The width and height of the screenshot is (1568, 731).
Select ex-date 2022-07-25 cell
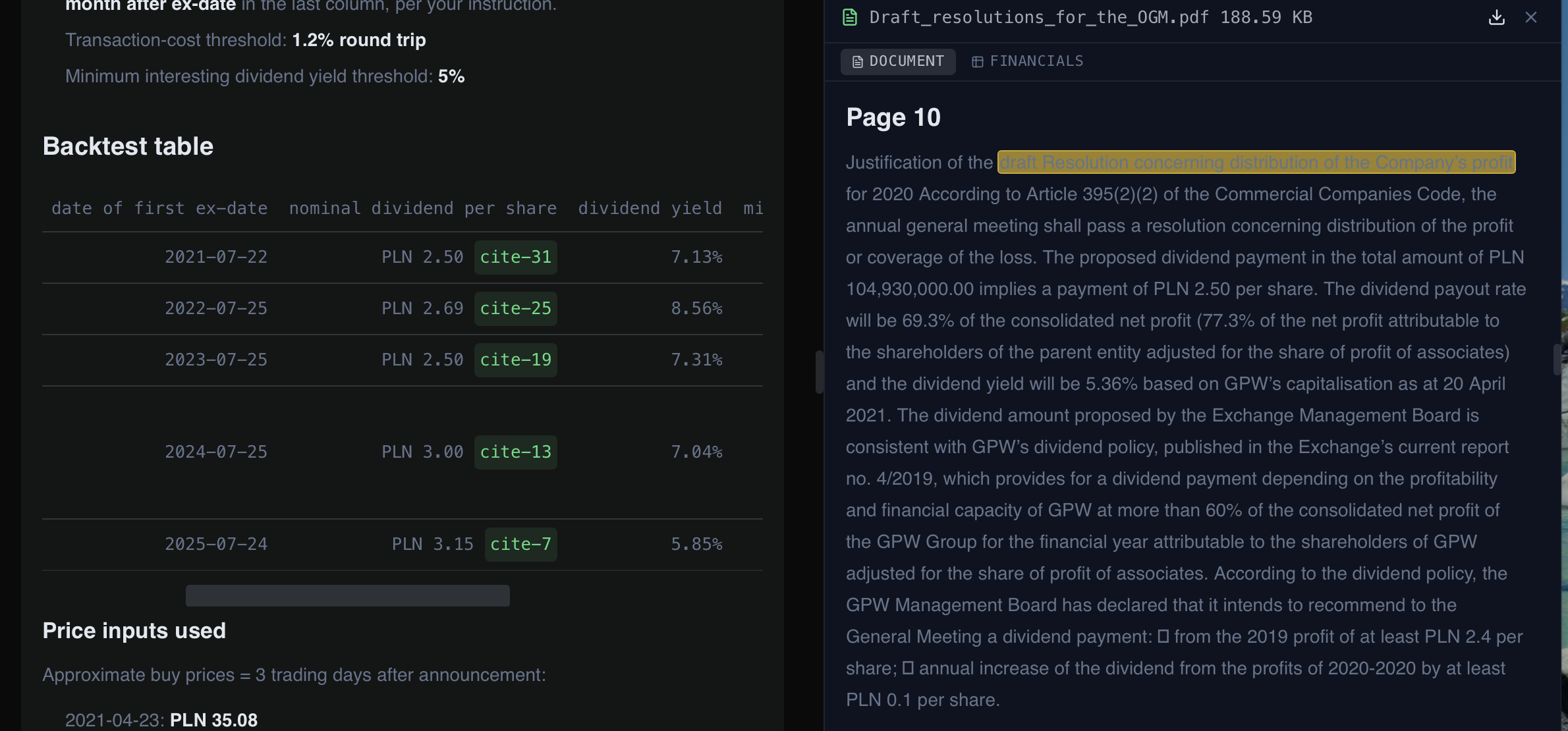[x=216, y=308]
